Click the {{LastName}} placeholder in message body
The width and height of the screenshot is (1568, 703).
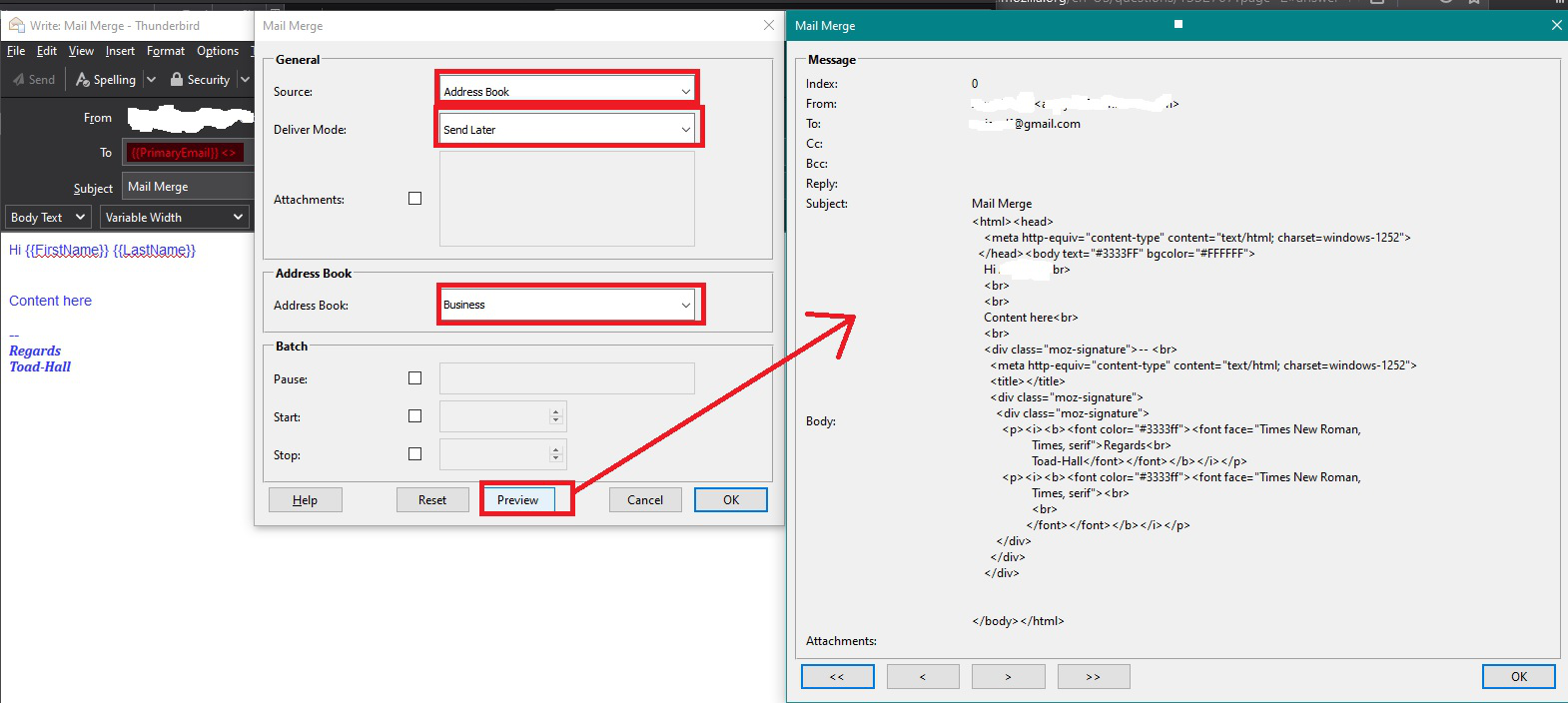(x=155, y=251)
